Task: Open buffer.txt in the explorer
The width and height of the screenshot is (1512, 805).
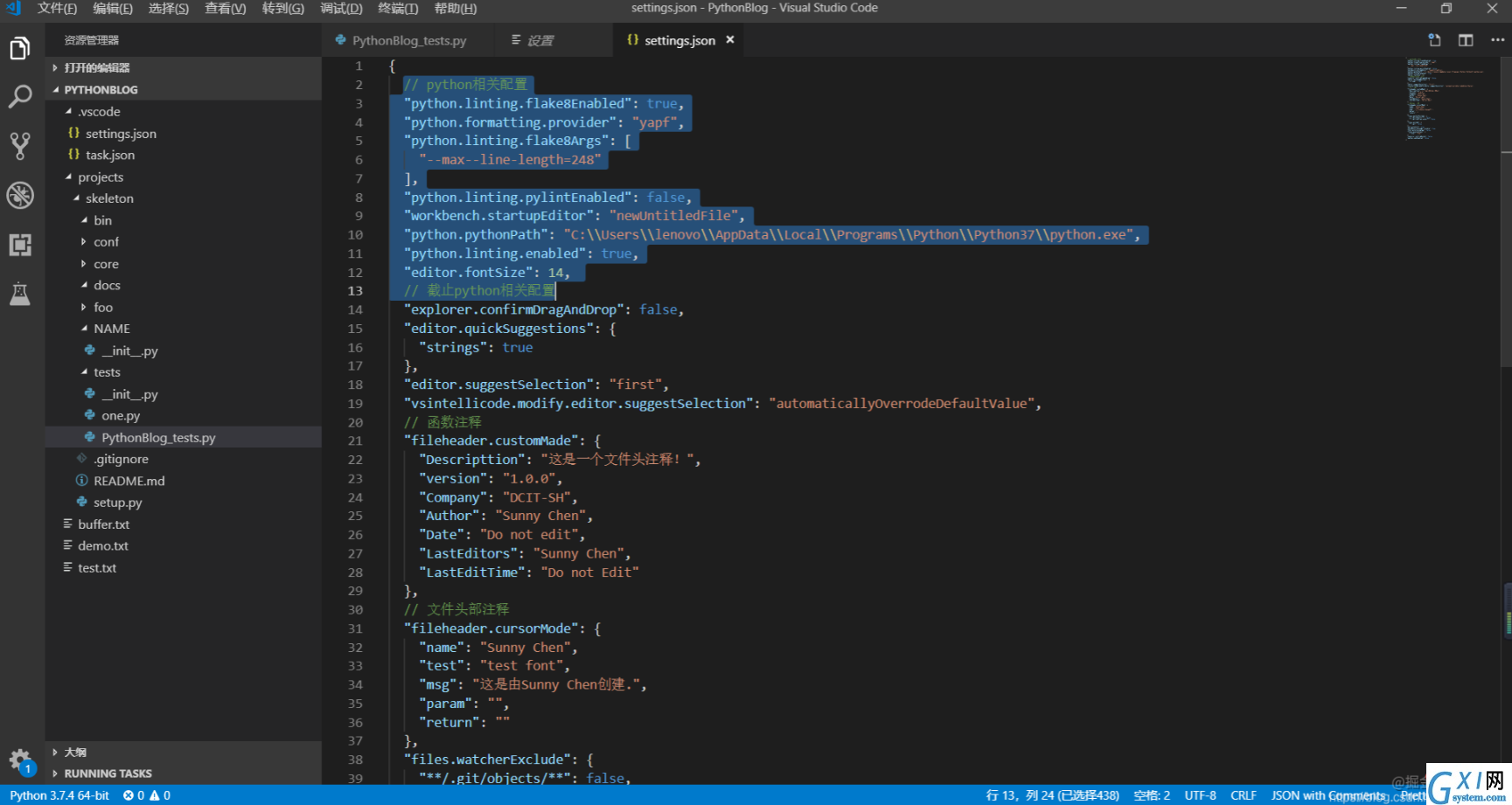Action: [x=103, y=524]
